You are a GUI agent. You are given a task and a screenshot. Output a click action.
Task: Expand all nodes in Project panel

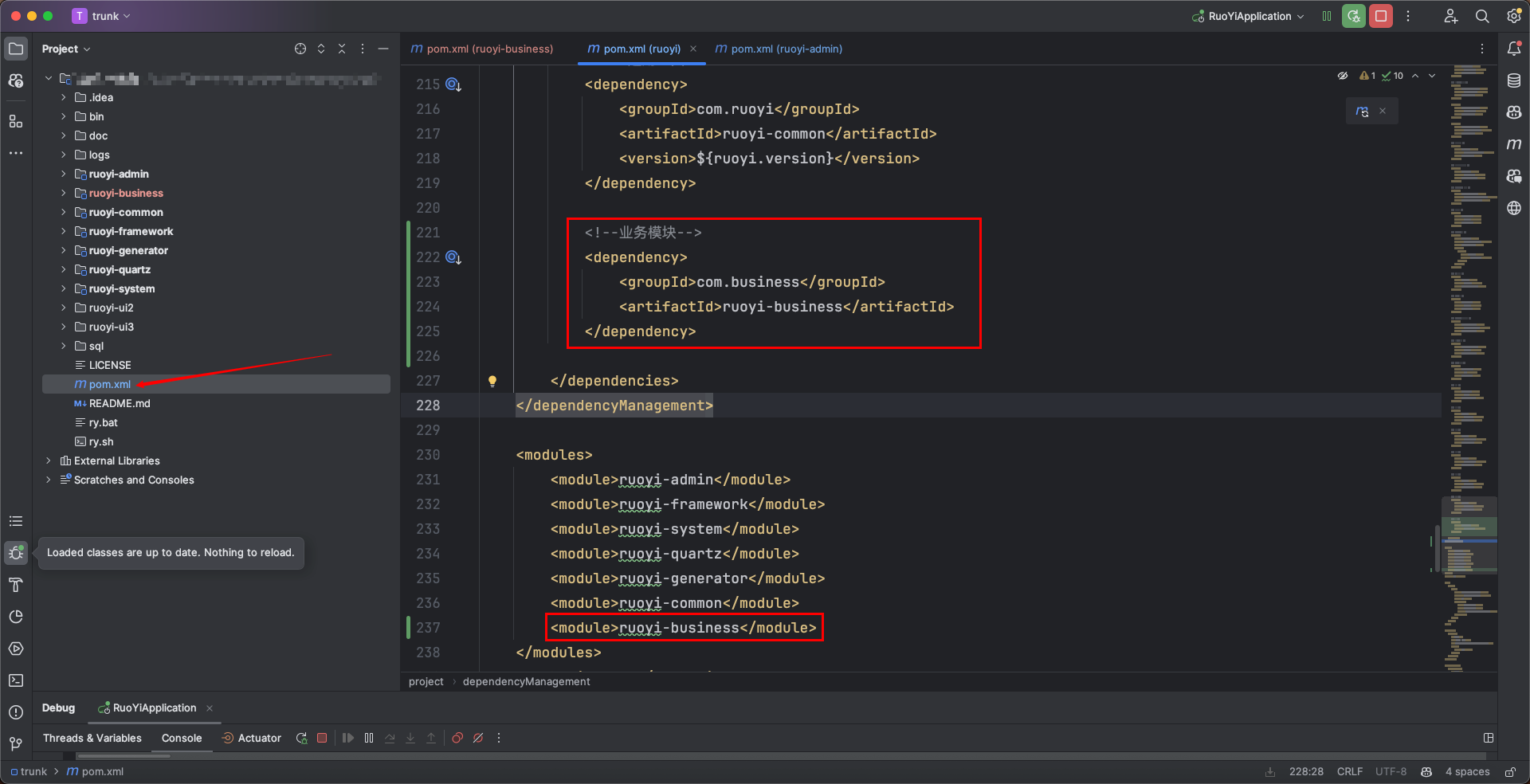(x=321, y=49)
